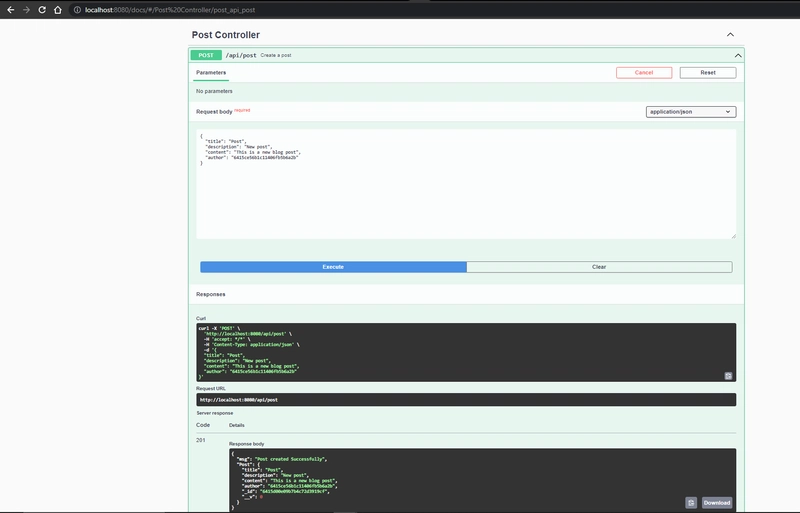The width and height of the screenshot is (800, 513).
Task: Go forward using the browser forward arrow
Action: point(26,10)
